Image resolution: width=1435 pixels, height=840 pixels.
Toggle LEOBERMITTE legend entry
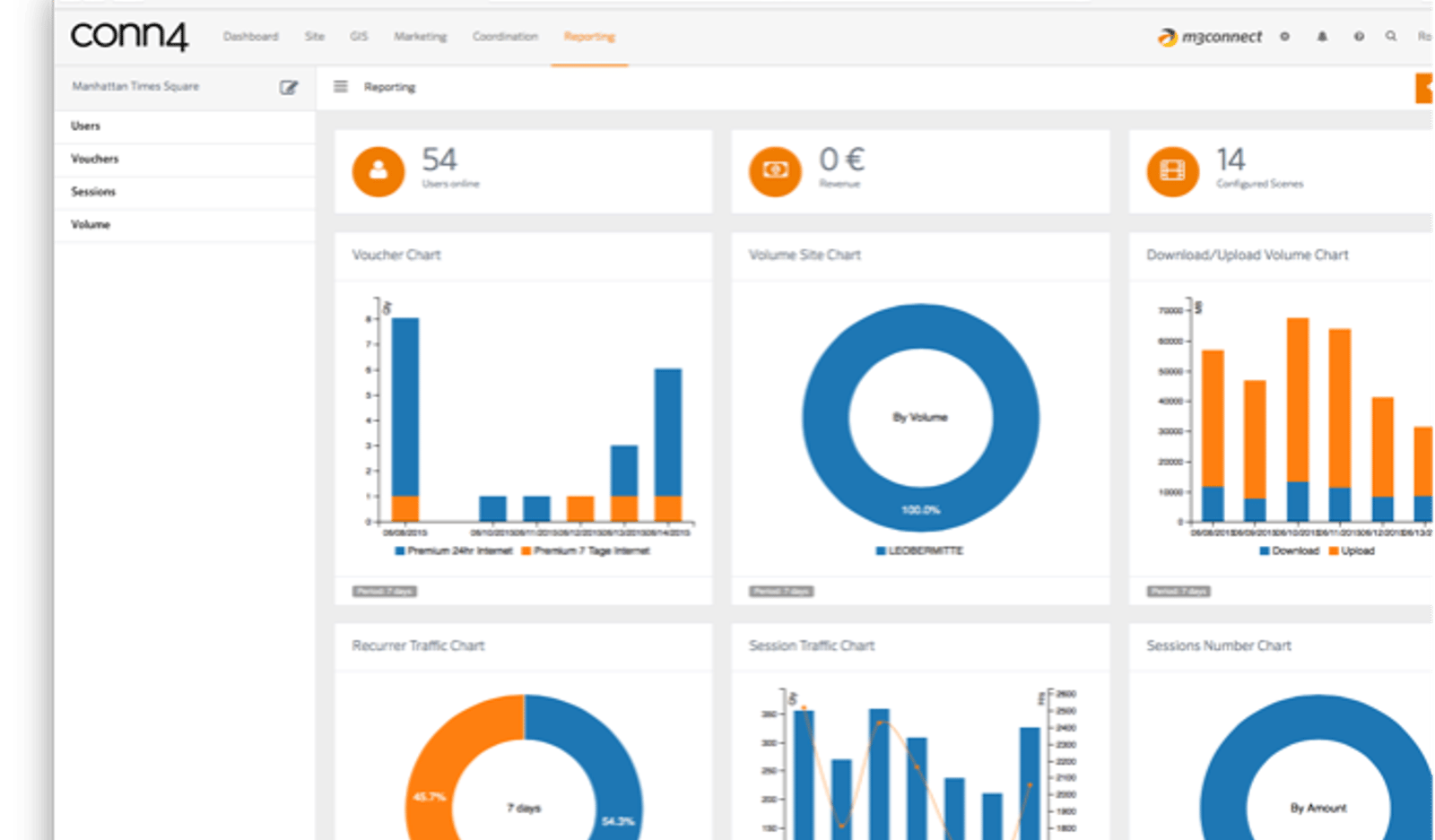(x=920, y=551)
